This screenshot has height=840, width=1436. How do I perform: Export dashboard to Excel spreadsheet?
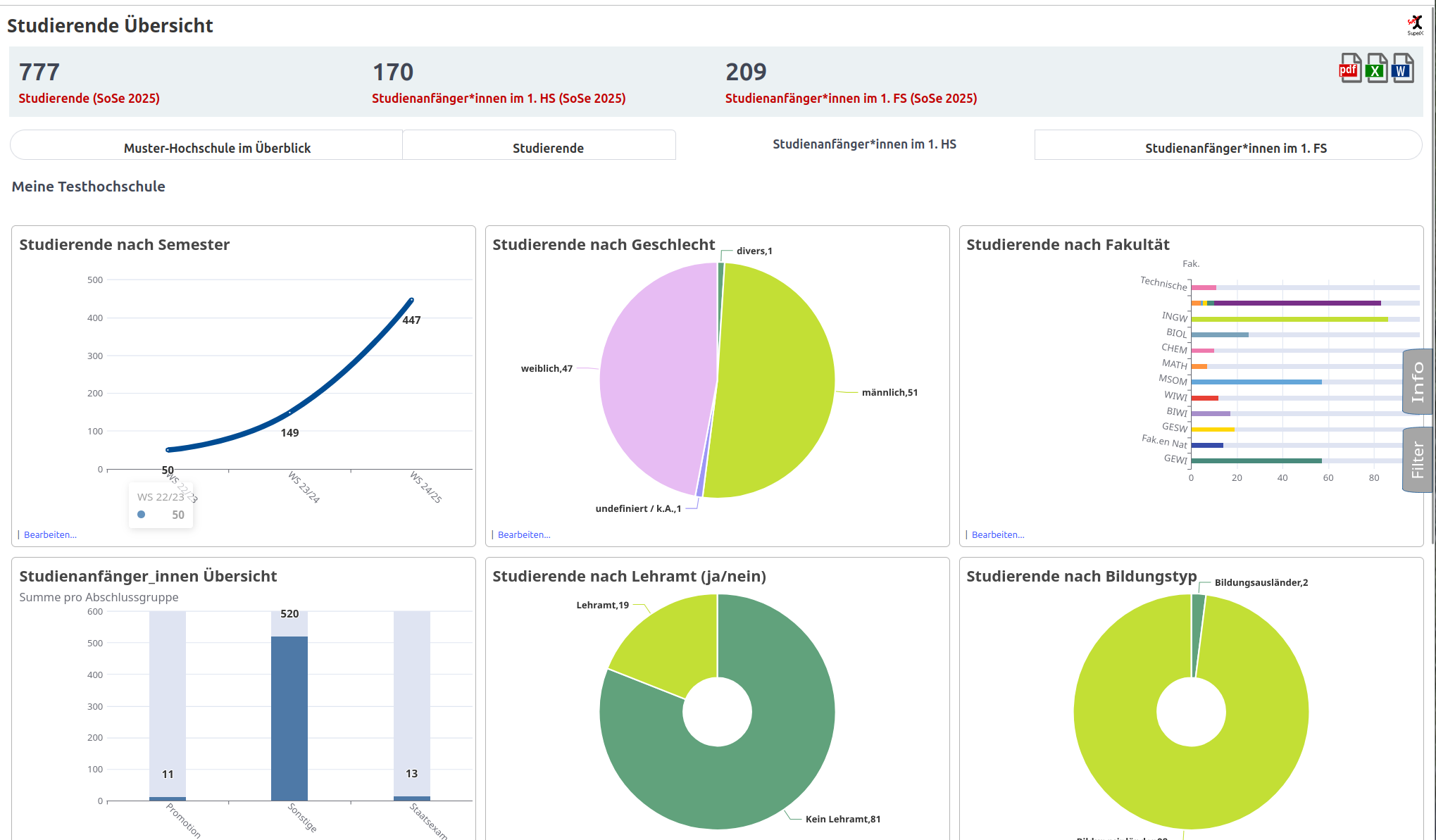[x=1376, y=69]
